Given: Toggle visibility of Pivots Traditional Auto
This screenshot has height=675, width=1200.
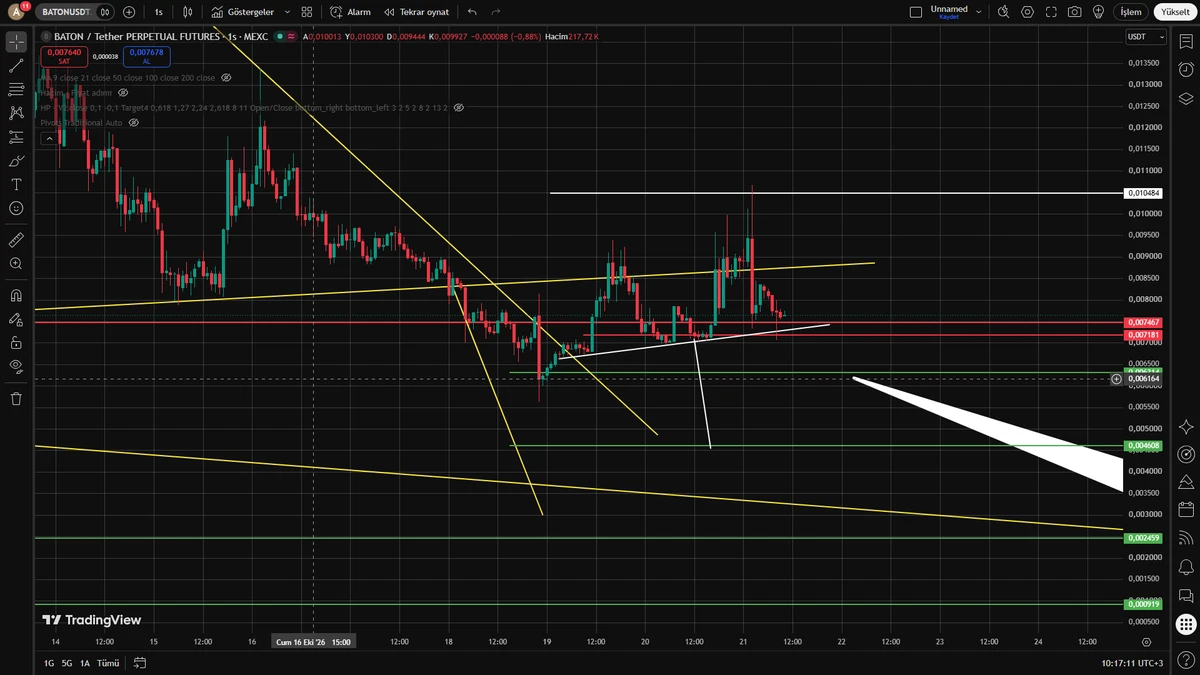Looking at the screenshot, I should [133, 122].
